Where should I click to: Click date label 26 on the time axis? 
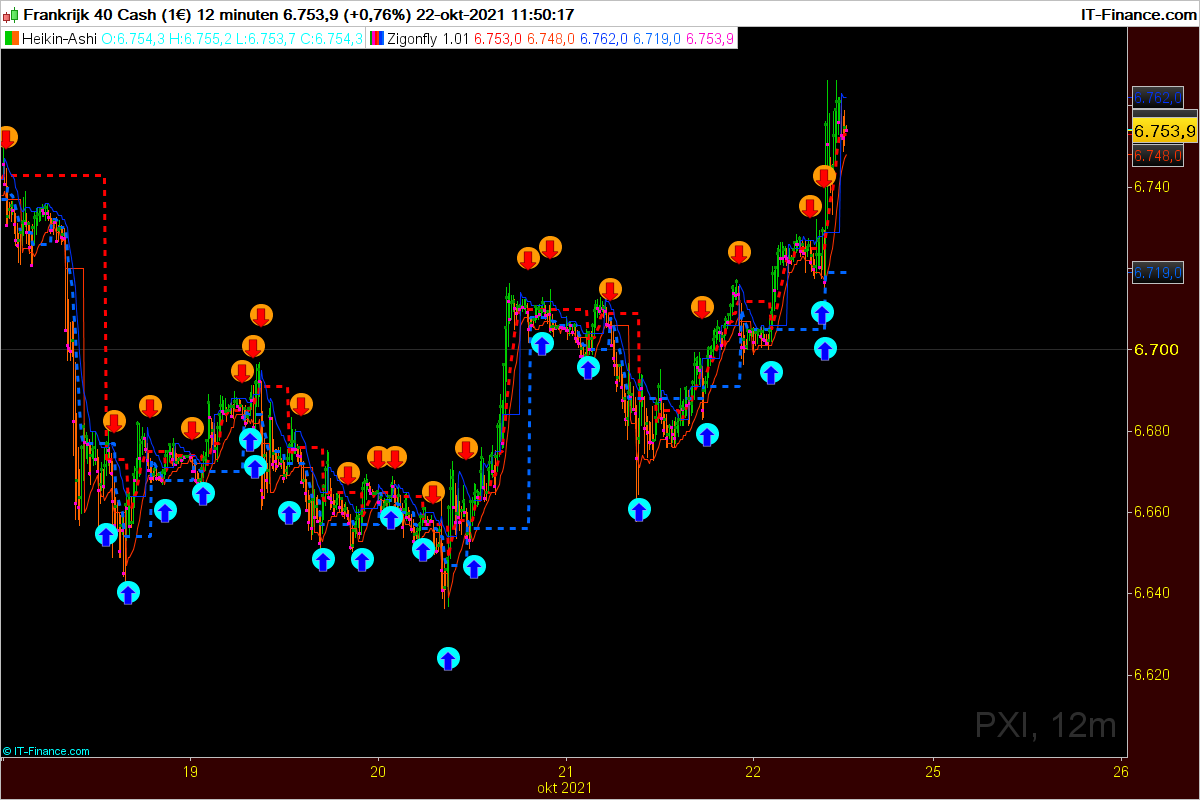tap(1120, 772)
